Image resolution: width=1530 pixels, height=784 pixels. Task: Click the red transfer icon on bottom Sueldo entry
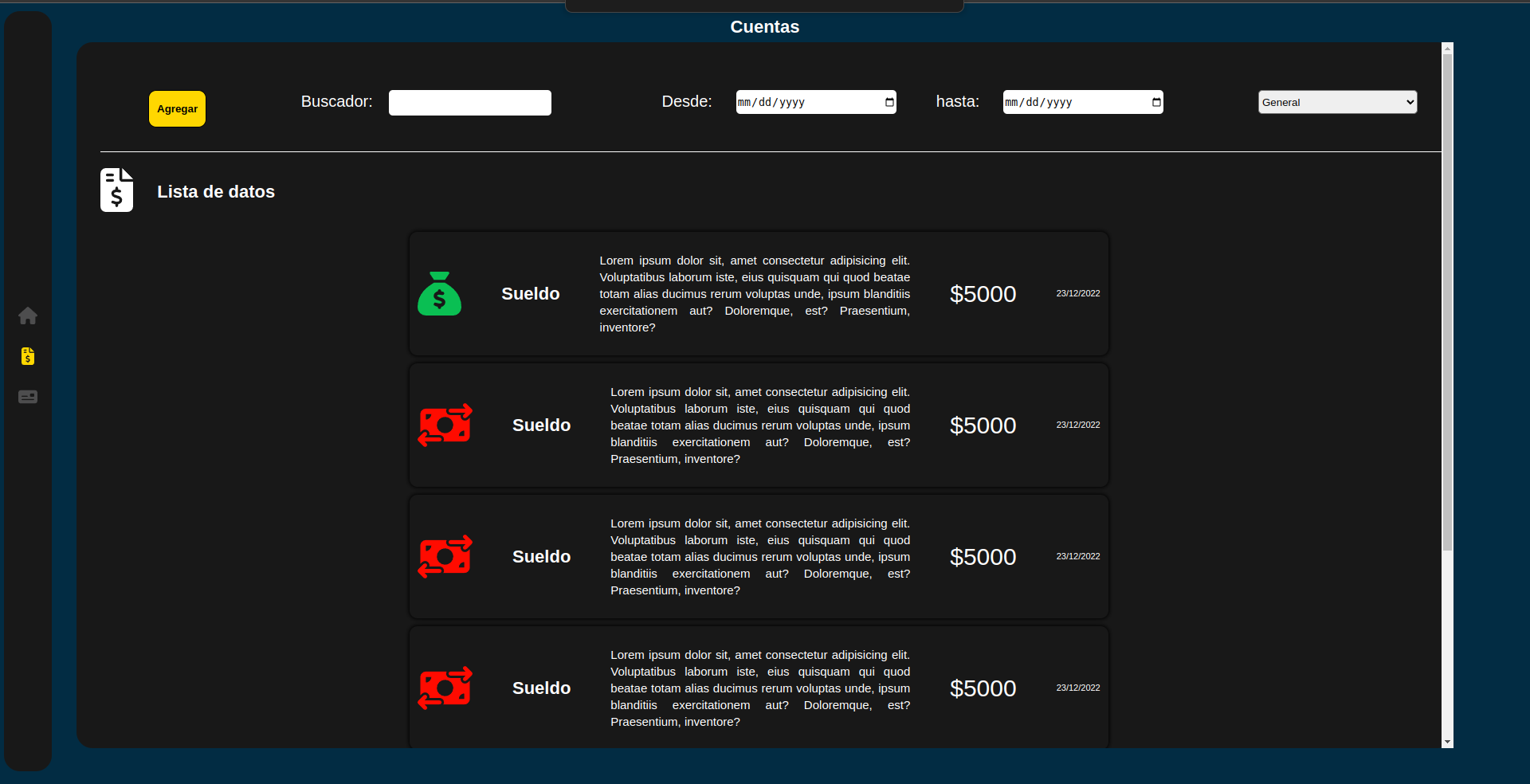point(445,688)
